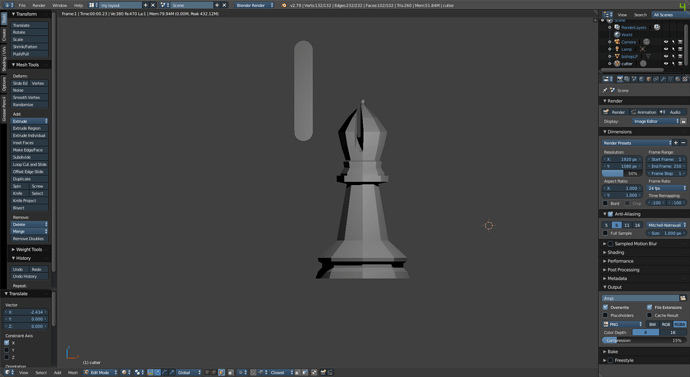Click the Subdivide button
This screenshot has width=690, height=377.
tap(29, 157)
